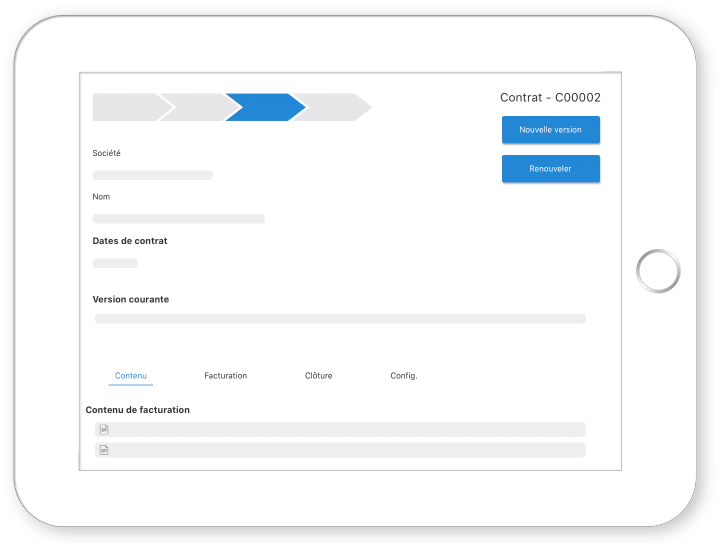This screenshot has height=550, width=721.
Task: Open the Clôture tab
Action: pyautogui.click(x=318, y=376)
